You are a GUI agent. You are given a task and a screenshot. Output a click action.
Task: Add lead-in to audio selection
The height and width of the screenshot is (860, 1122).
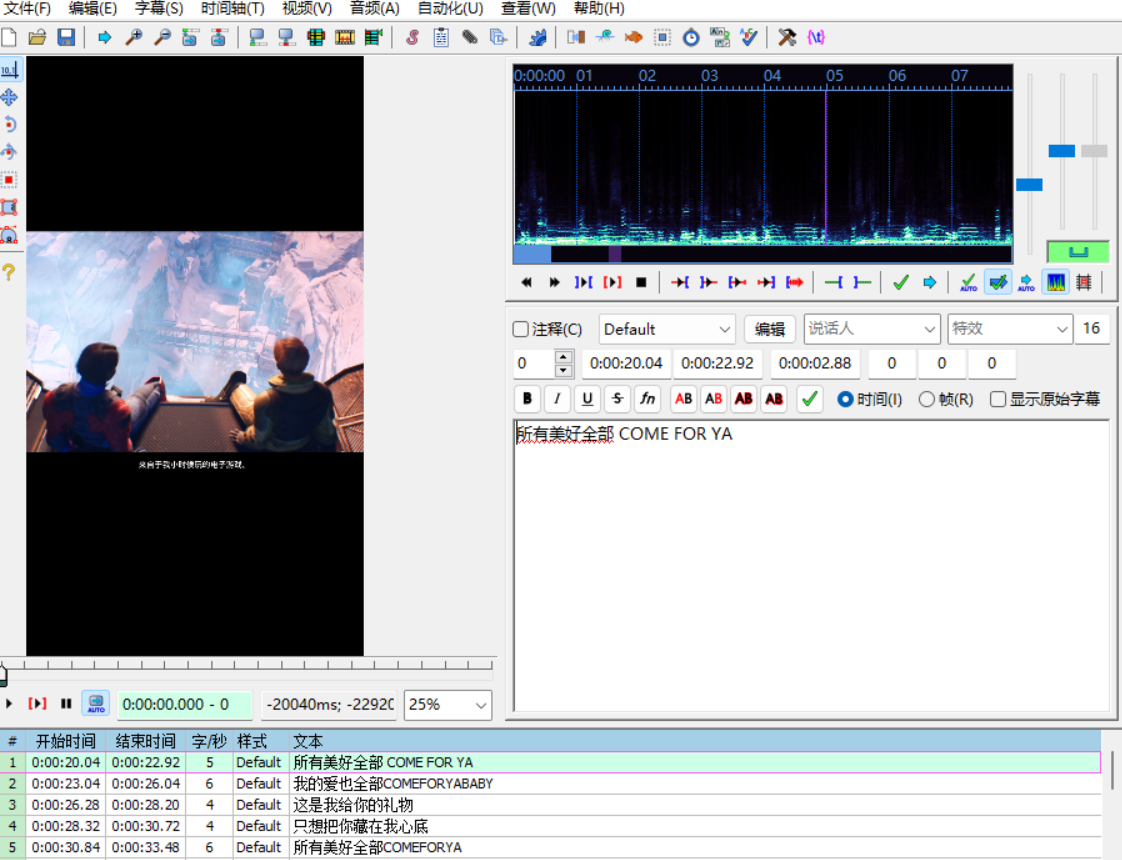click(834, 283)
